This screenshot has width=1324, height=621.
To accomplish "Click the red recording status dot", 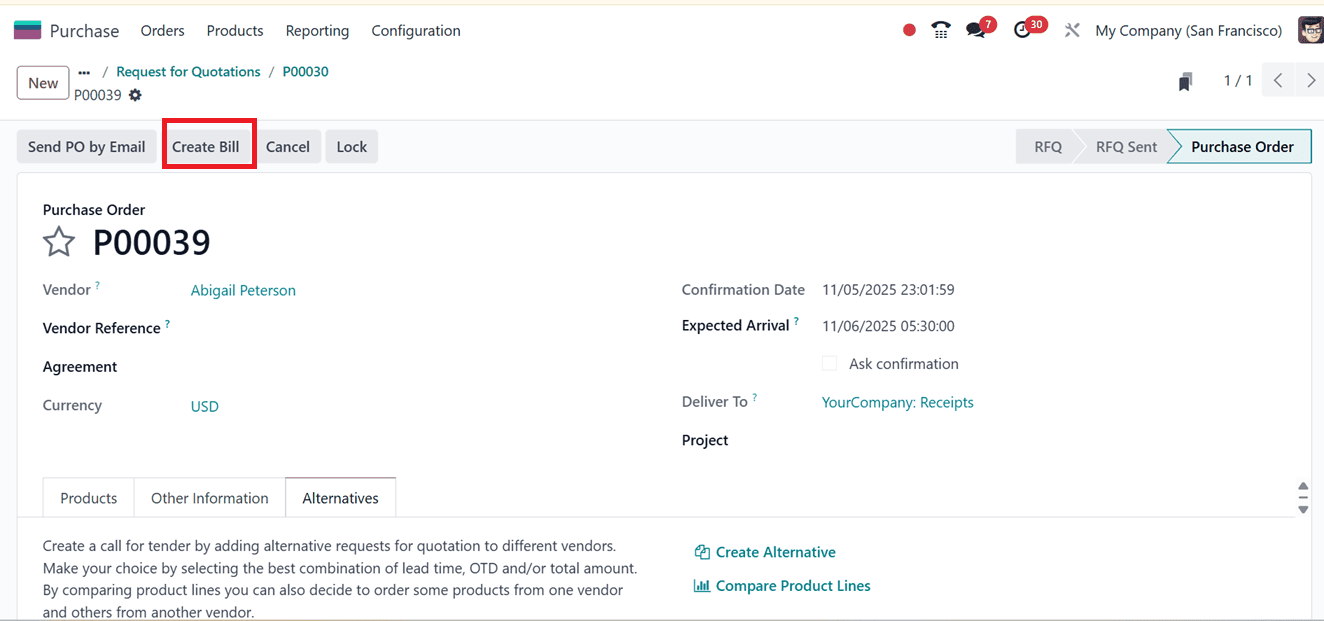I will [x=908, y=30].
